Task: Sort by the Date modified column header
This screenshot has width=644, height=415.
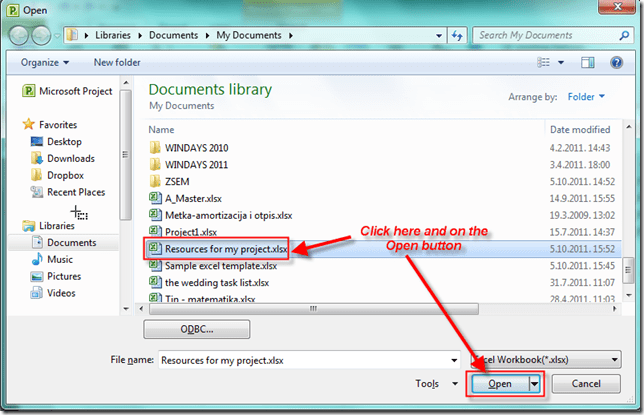Action: (x=579, y=129)
